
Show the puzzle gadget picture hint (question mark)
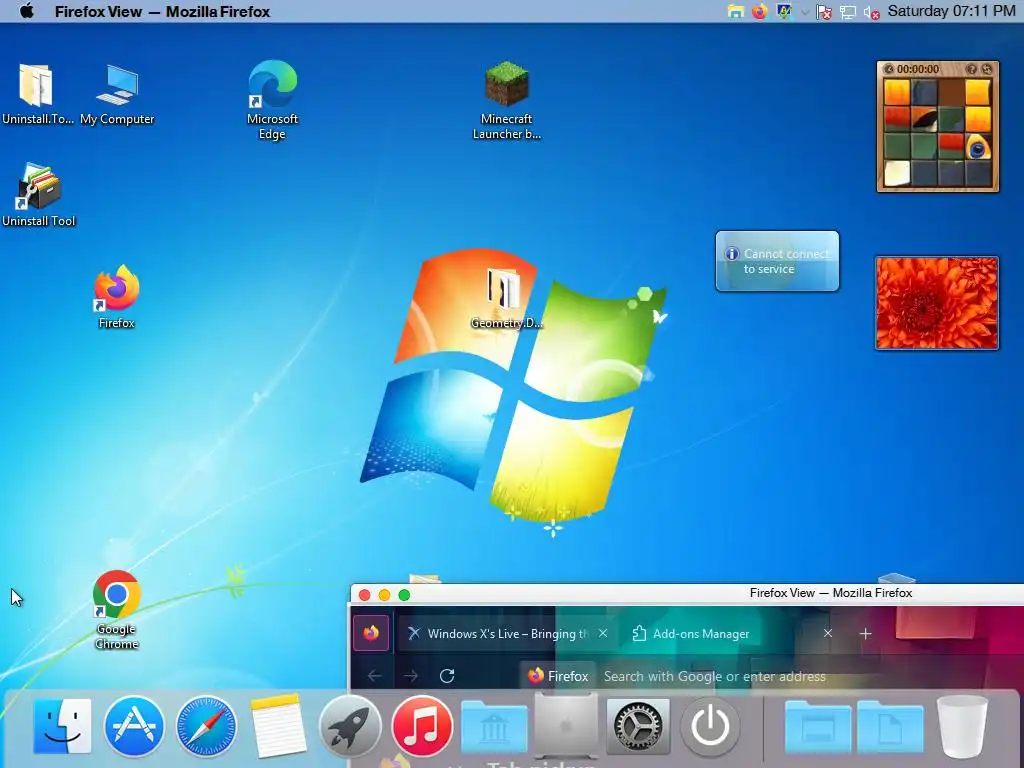pos(972,69)
